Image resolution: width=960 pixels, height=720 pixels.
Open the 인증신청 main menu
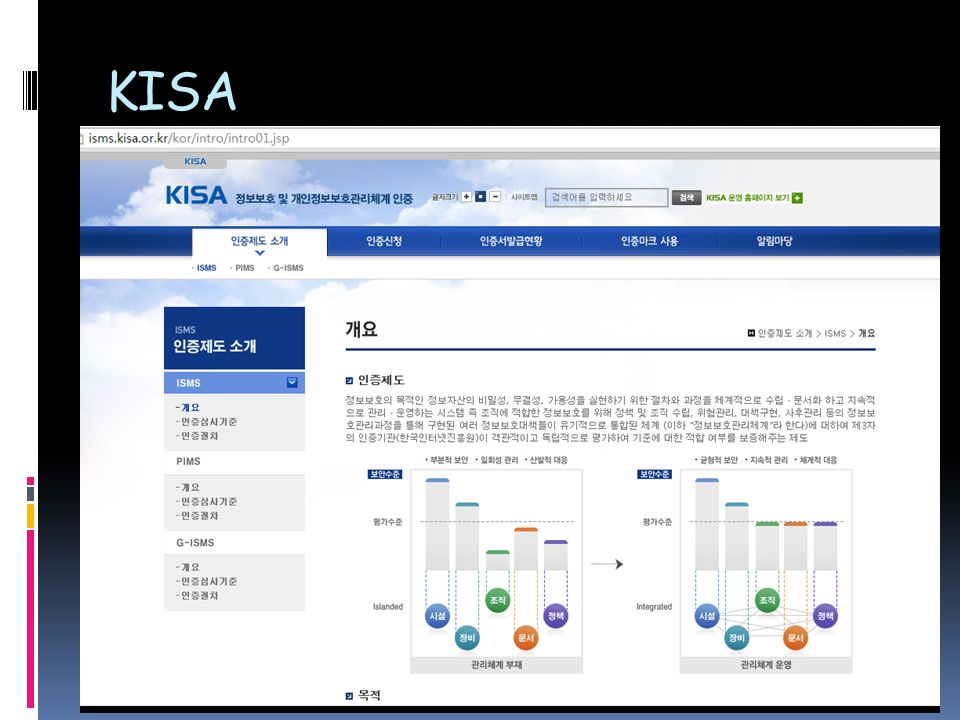tap(384, 241)
